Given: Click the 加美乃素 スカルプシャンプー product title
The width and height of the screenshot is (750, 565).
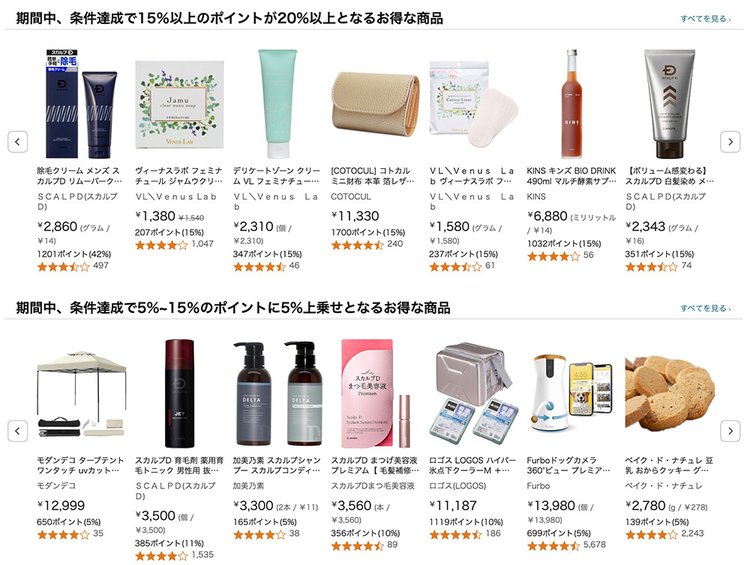Looking at the screenshot, I should 277,465.
